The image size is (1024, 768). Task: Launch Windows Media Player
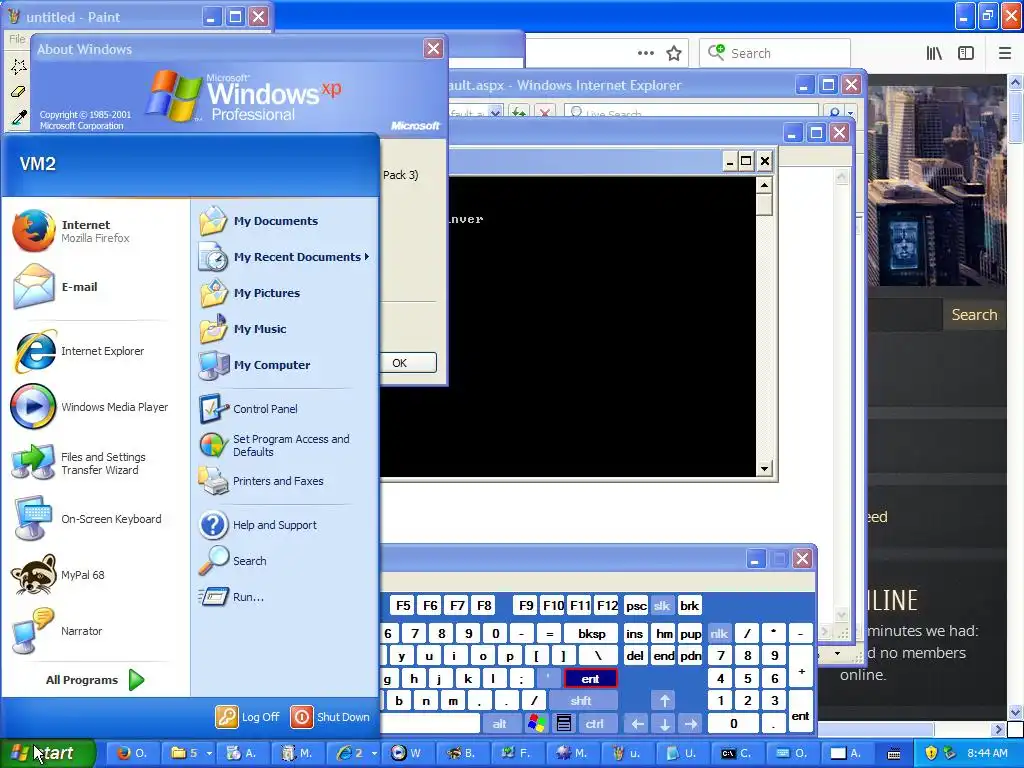[89, 407]
